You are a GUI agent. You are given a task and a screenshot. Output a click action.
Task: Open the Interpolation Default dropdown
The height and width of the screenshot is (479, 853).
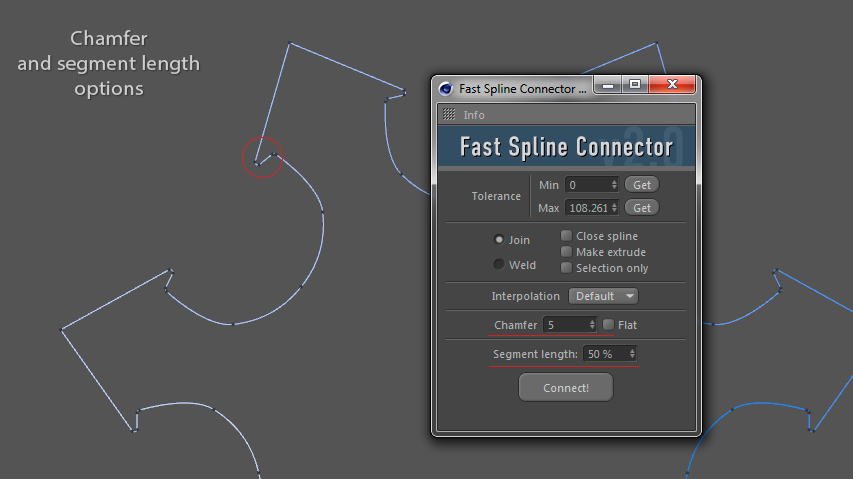[x=603, y=296]
